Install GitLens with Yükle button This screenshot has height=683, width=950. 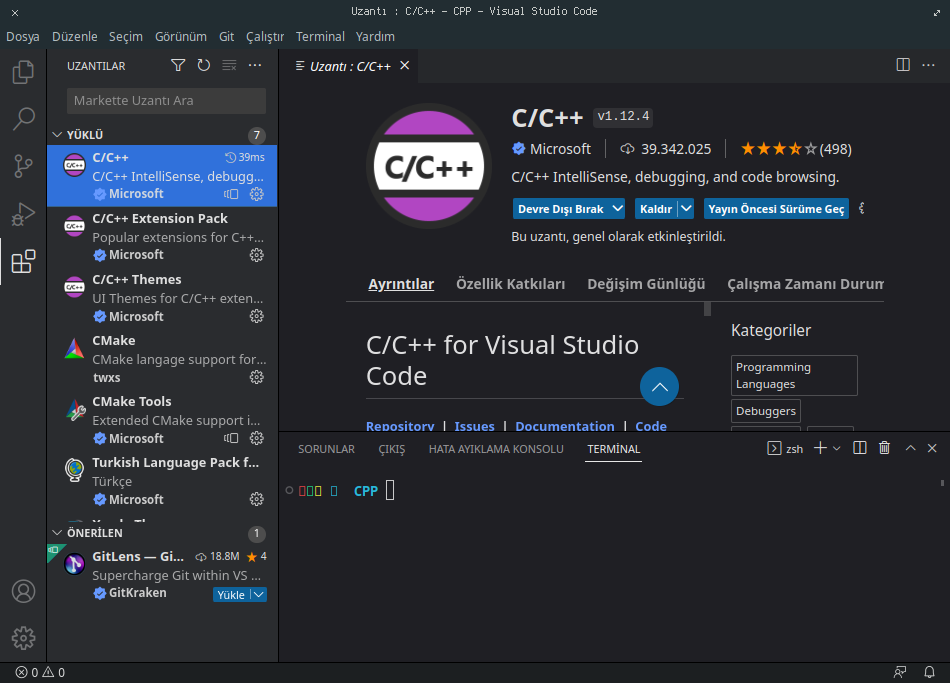pos(231,595)
